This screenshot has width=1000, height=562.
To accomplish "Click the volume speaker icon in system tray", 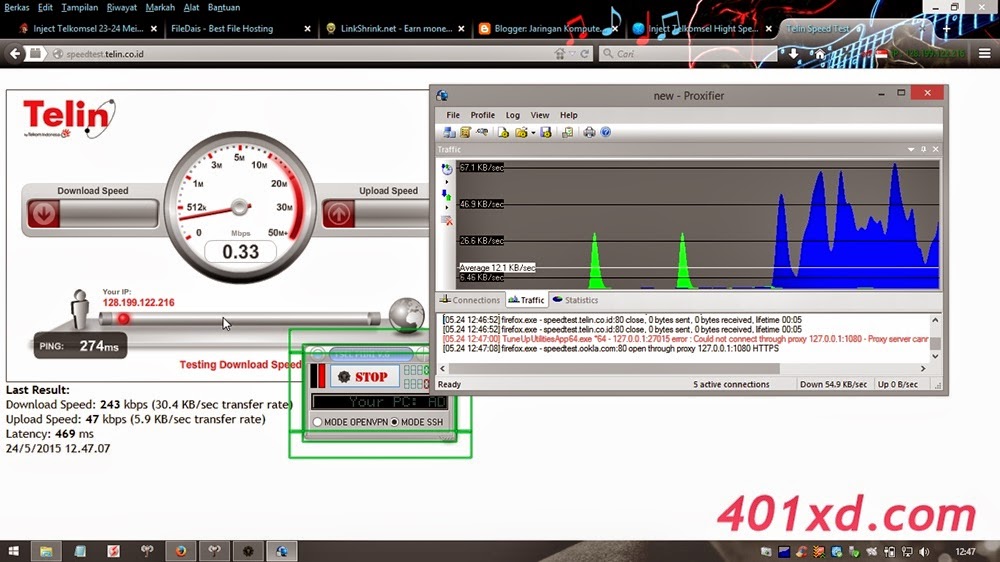I will click(x=924, y=552).
